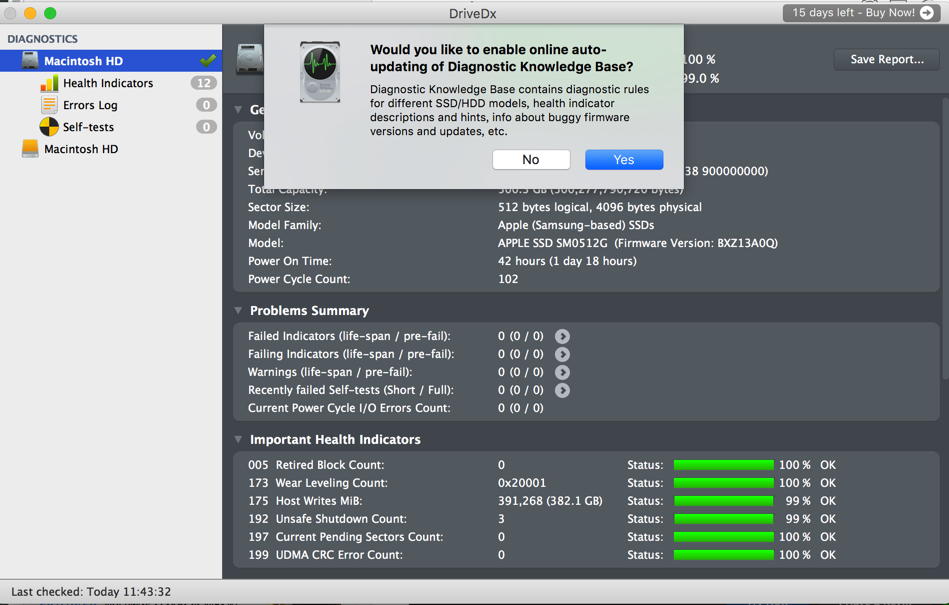949x605 pixels.
Task: Click the Self-tests count badge 0
Action: coord(206,127)
